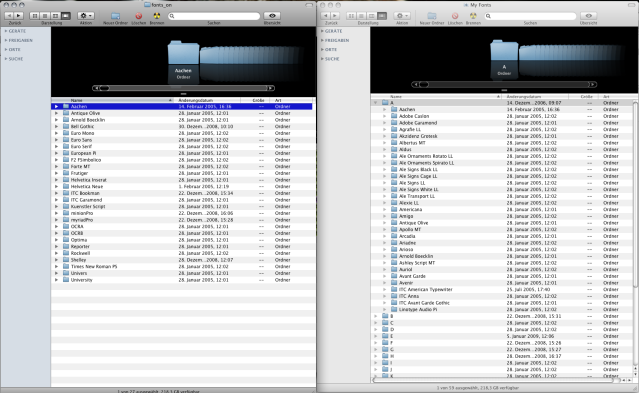Select 'ITC American Typewriter' row in My Fonts
Image resolution: width=639 pixels, height=393 pixels.
click(x=502, y=289)
